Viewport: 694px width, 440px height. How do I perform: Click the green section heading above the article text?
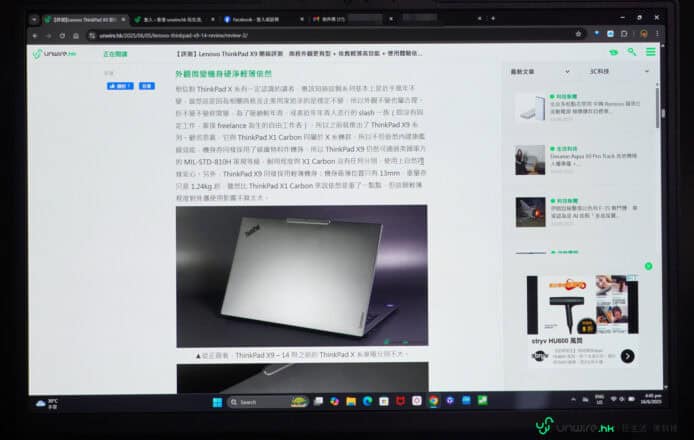224,73
